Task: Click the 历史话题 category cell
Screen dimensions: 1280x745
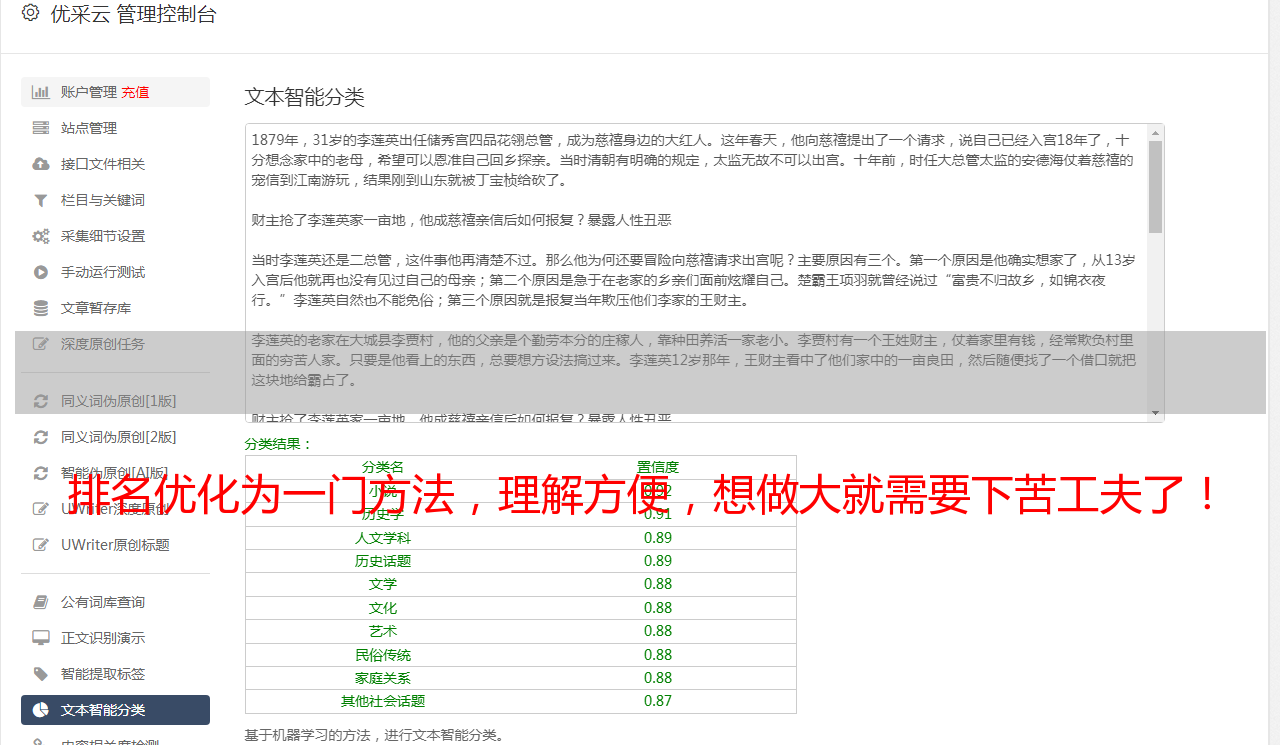Action: pyautogui.click(x=383, y=561)
